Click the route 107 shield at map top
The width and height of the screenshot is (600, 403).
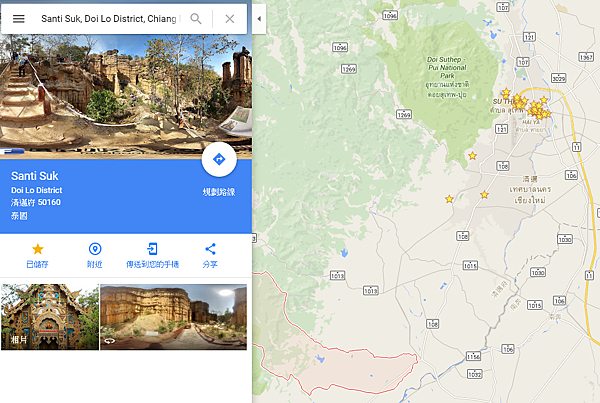(503, 7)
